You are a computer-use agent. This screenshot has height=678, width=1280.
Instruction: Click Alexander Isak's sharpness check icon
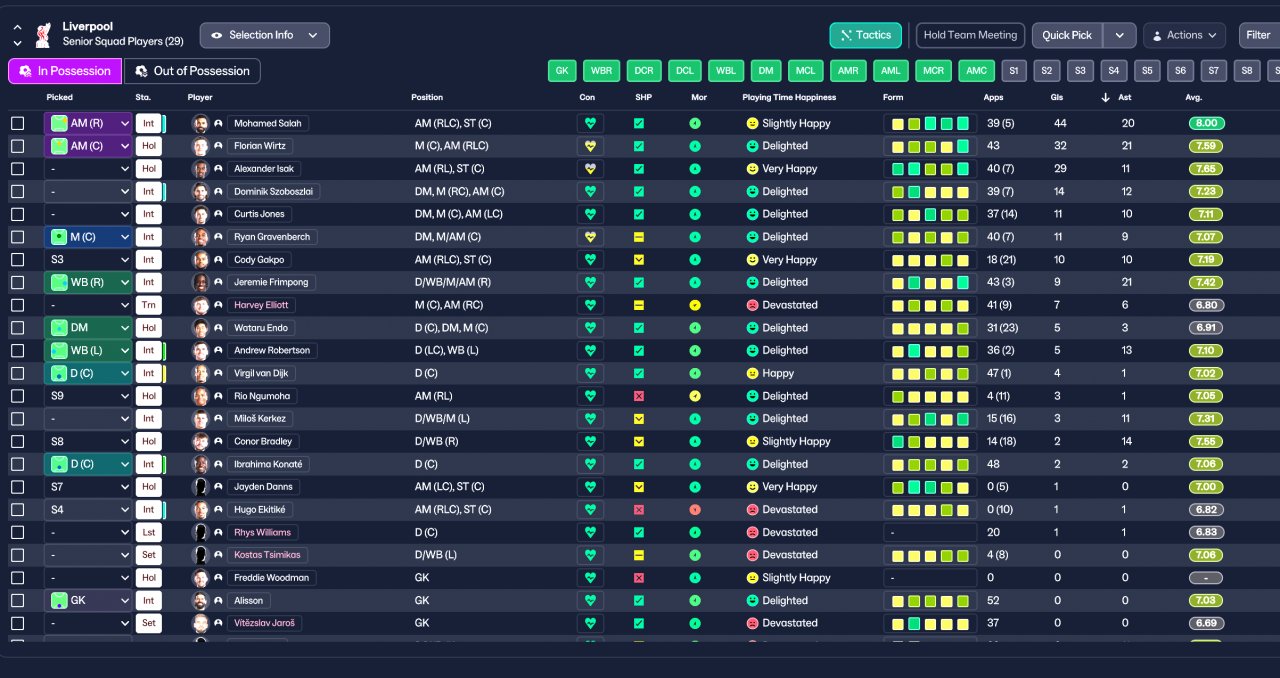[639, 169]
